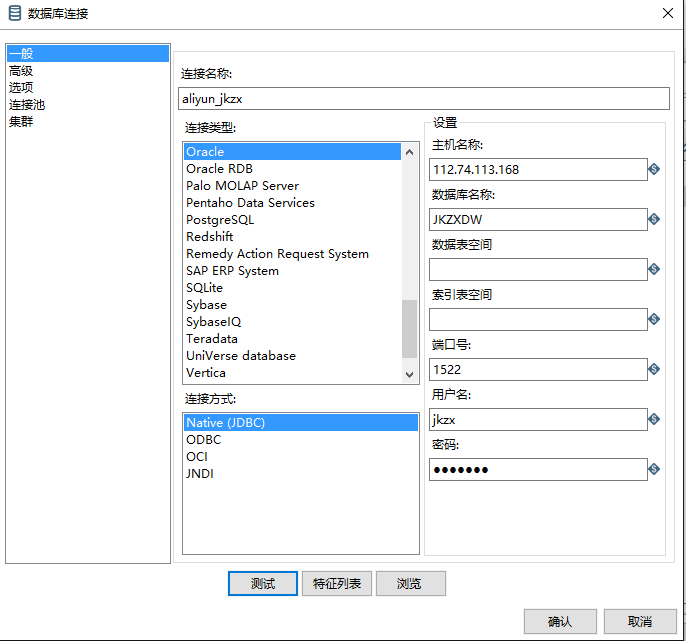Select Native (JDBC) access method
This screenshot has width=686, height=641.
[x=301, y=423]
